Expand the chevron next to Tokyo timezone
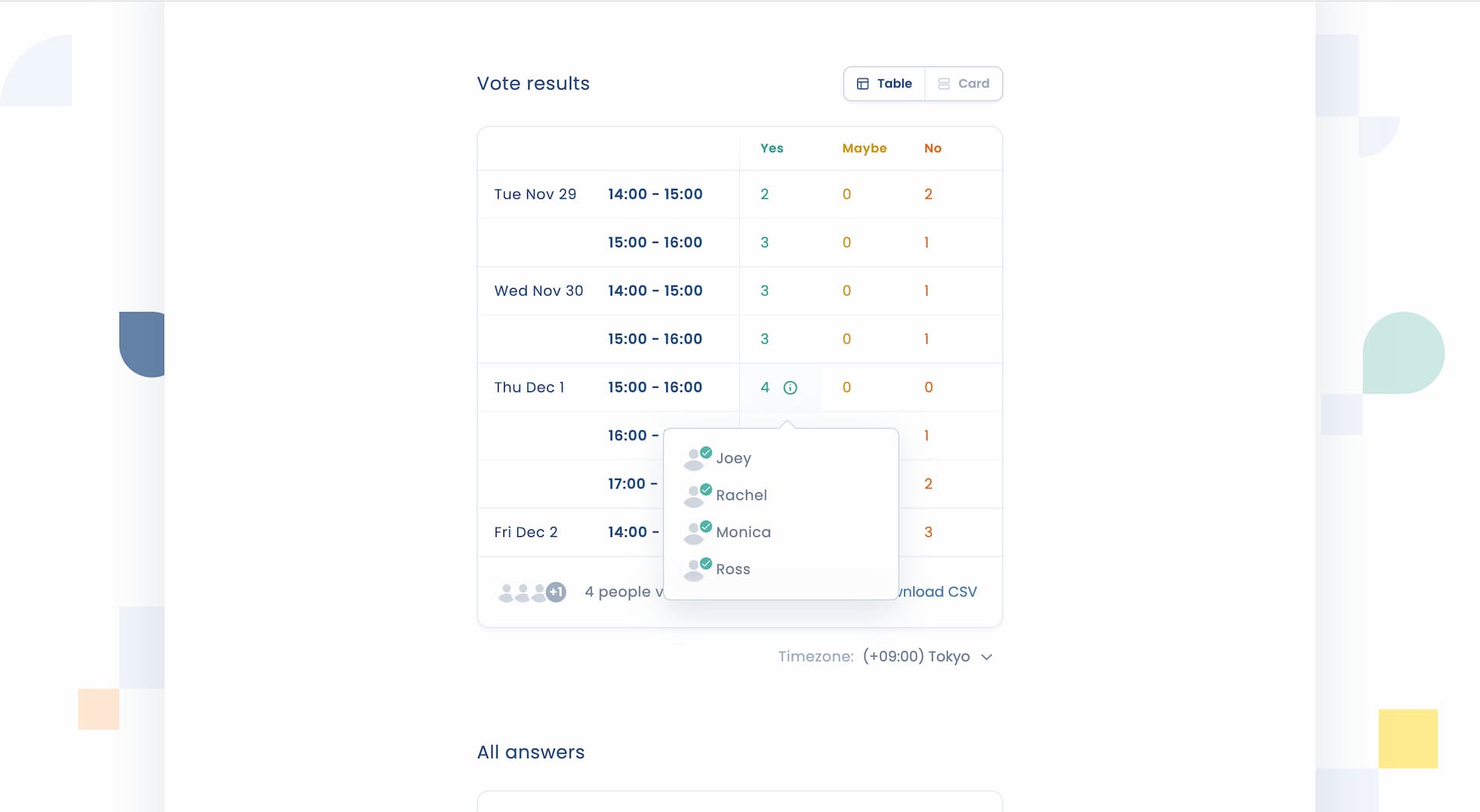The image size is (1480, 812). 987,657
